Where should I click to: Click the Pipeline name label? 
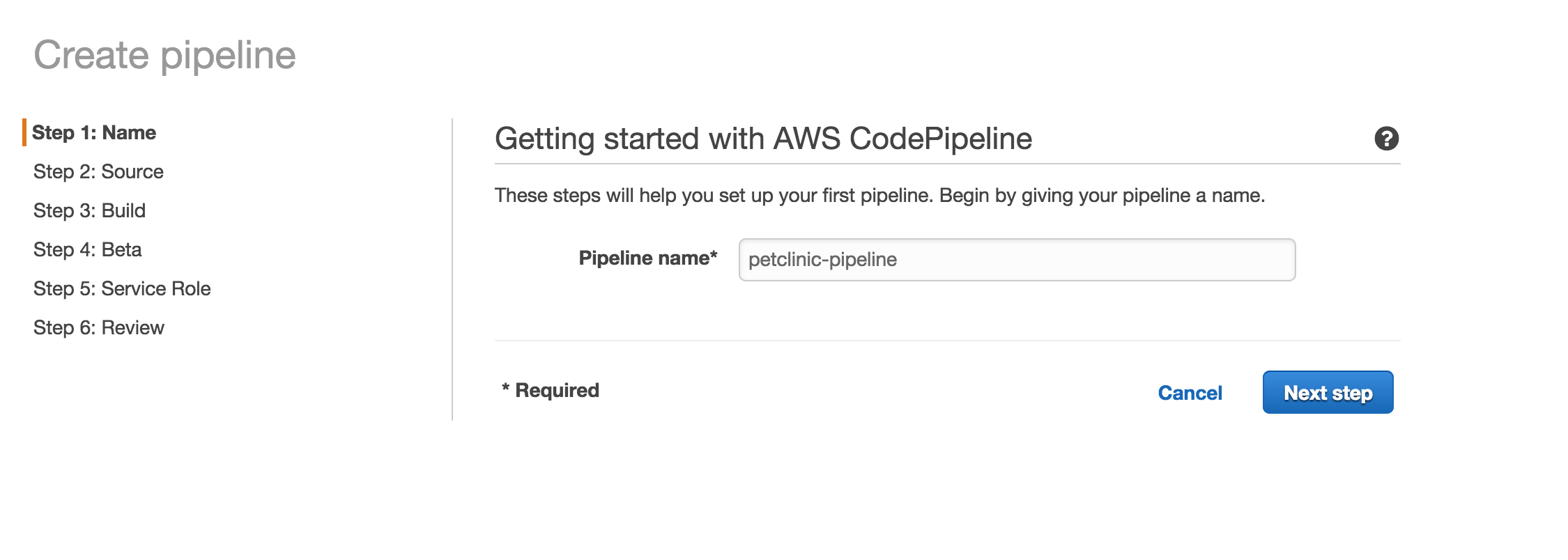(x=643, y=258)
